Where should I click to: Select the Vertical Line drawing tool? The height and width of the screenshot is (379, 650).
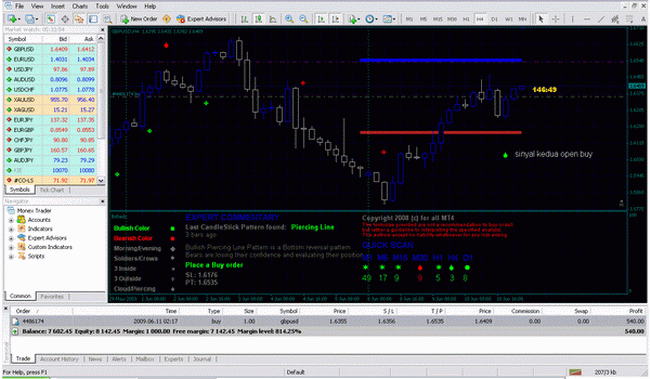pos(572,19)
